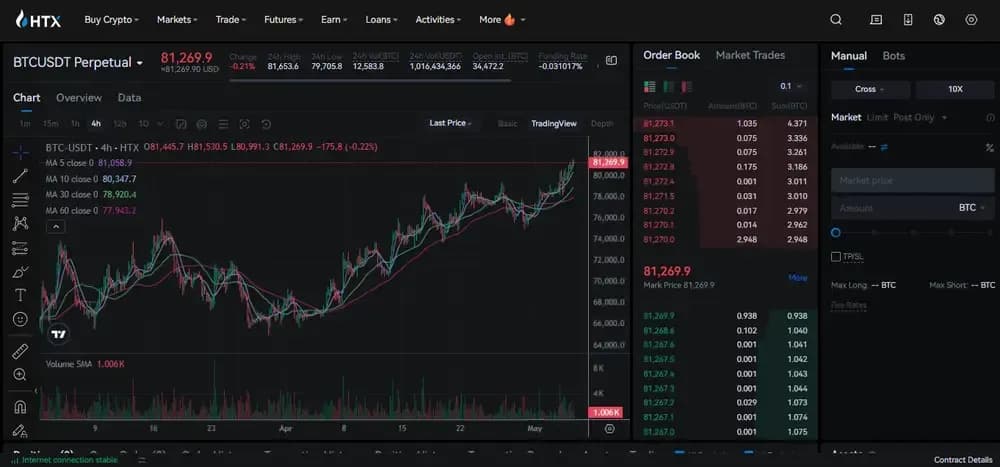
Task: Switch chart to Basic mode
Action: click(508, 124)
